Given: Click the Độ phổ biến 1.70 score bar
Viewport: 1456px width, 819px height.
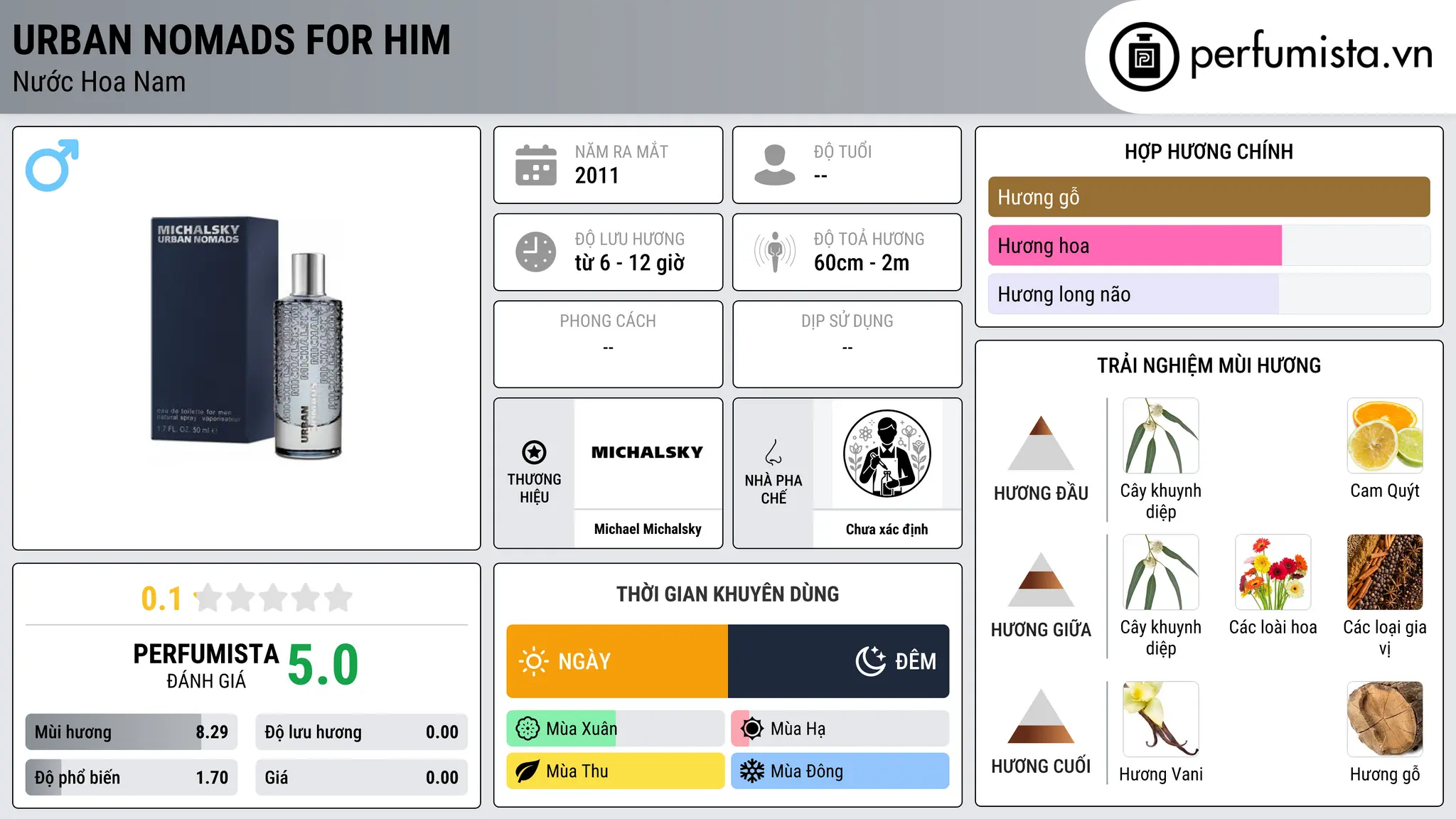Looking at the screenshot, I should tap(132, 778).
